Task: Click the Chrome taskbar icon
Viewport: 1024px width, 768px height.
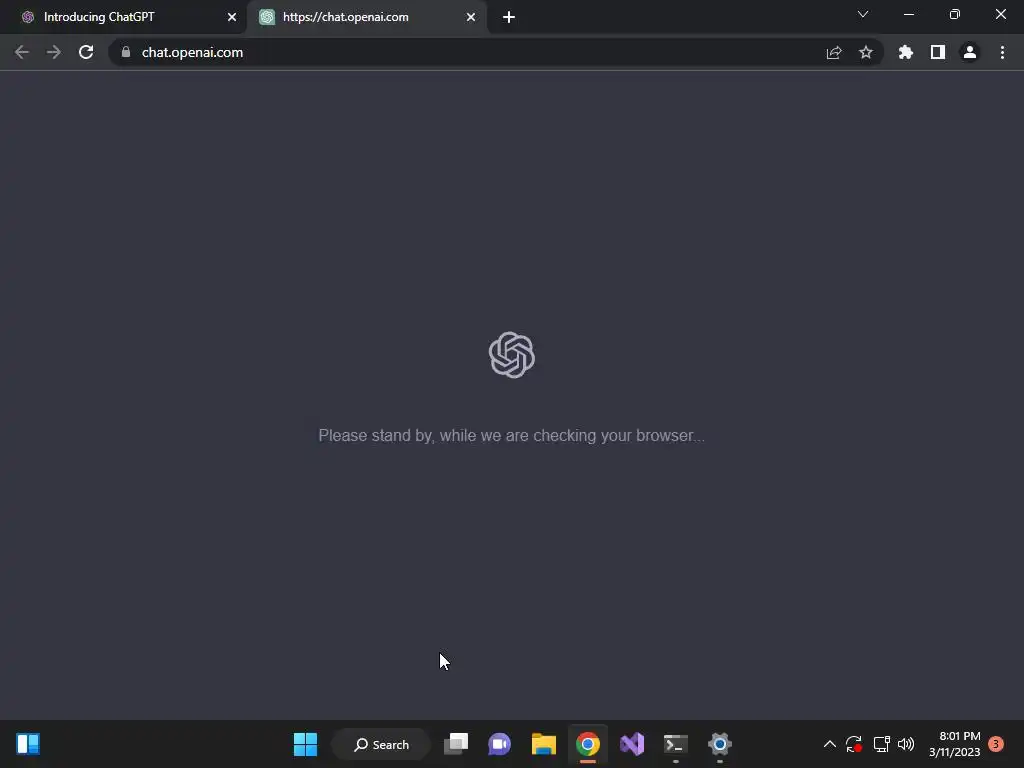Action: pyautogui.click(x=588, y=744)
